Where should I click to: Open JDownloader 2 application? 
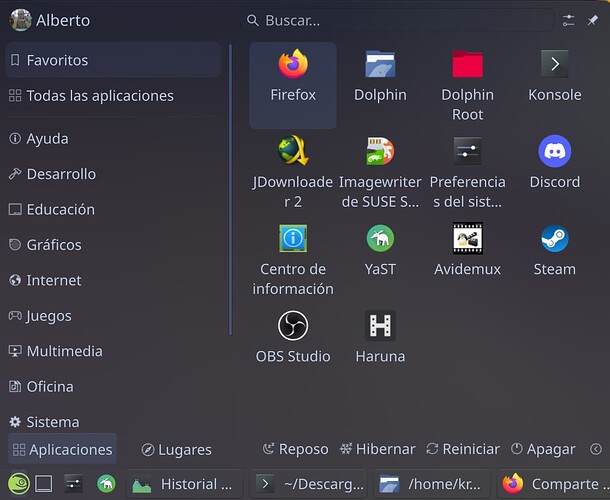click(292, 163)
